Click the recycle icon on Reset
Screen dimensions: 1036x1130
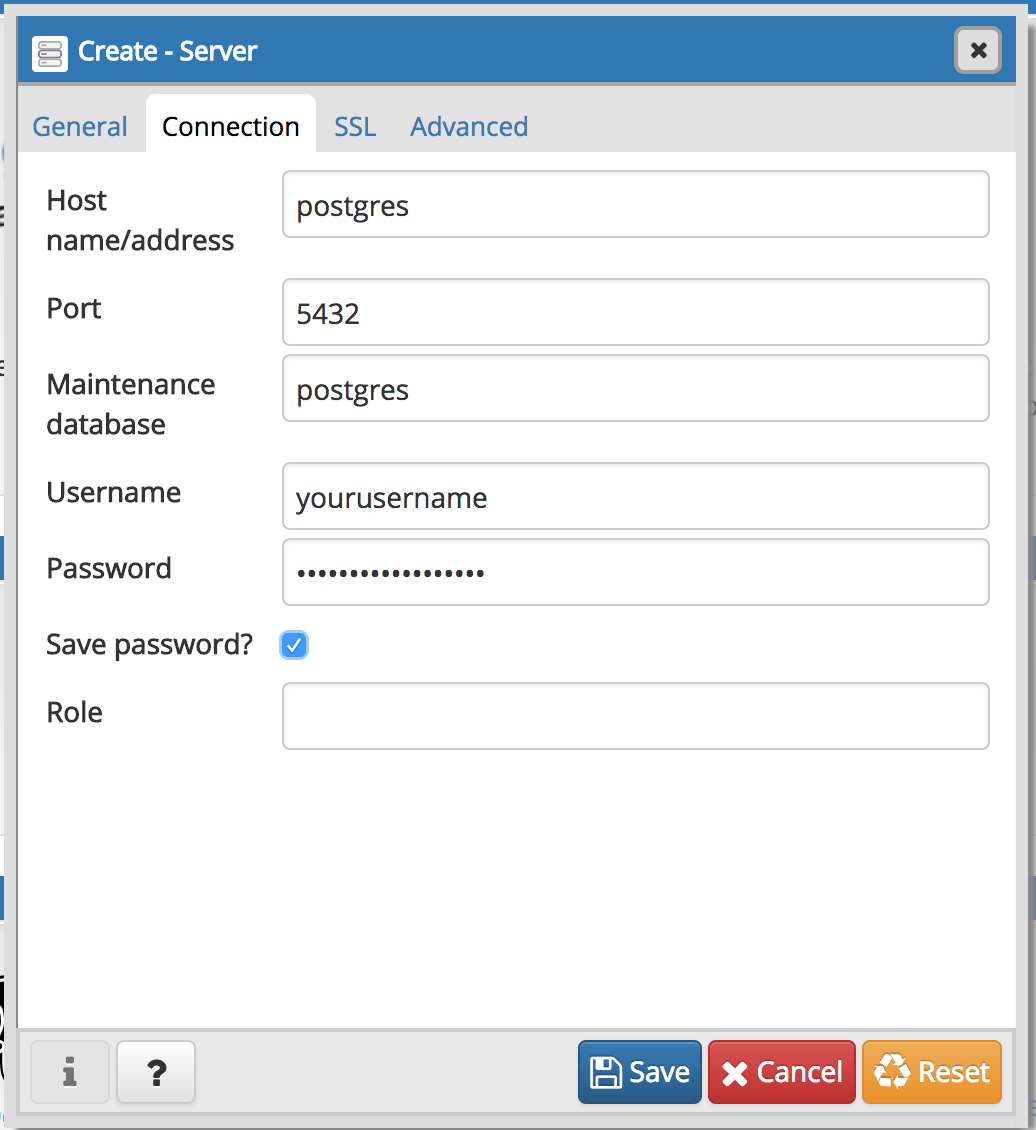pos(891,1073)
